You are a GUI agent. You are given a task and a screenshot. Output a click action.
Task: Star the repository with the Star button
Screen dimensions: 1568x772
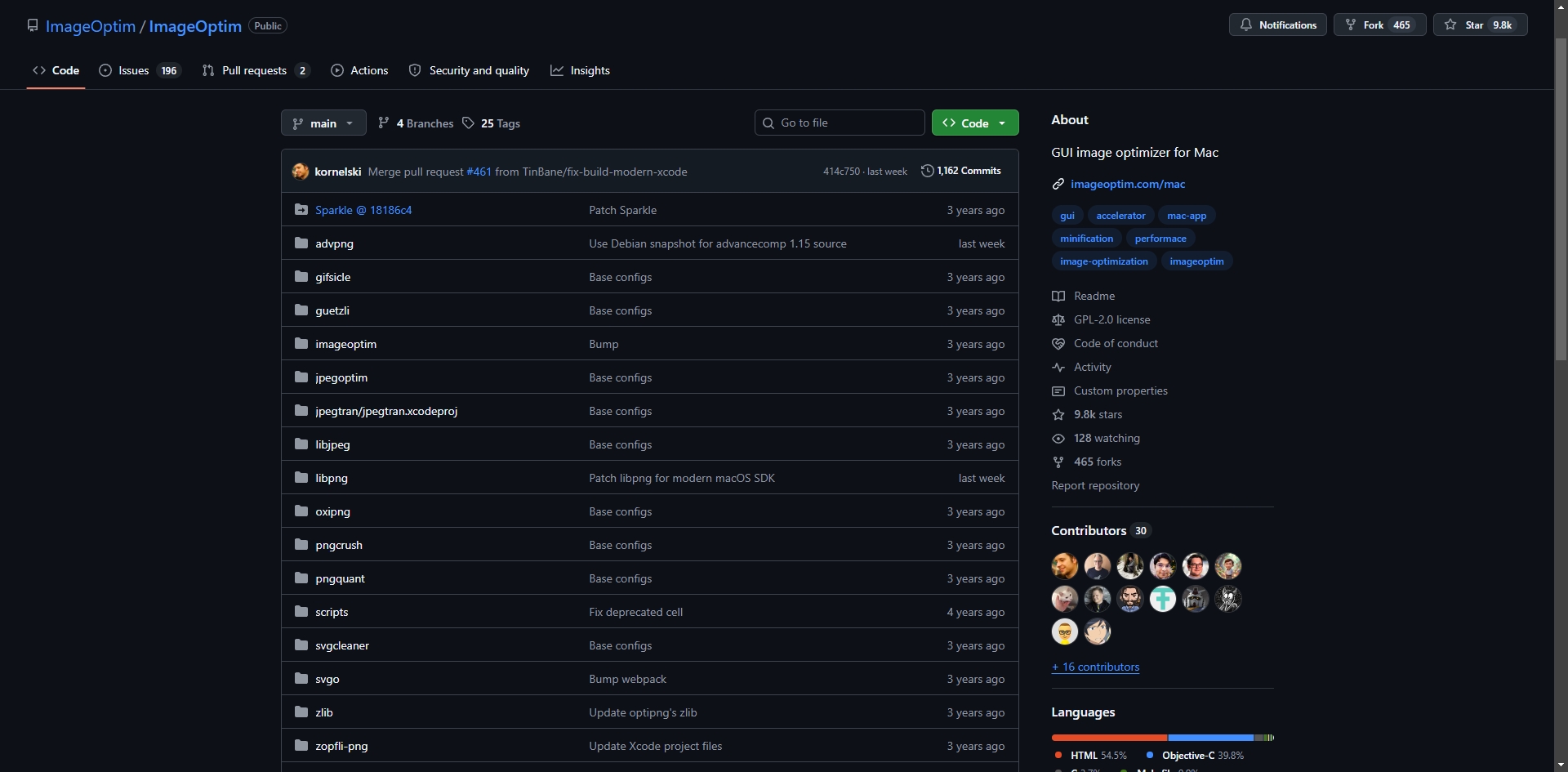point(1480,25)
